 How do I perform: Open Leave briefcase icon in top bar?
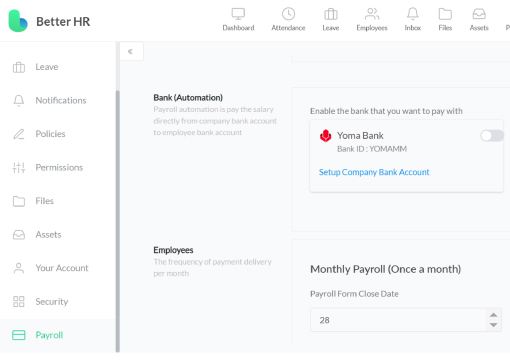pyautogui.click(x=331, y=14)
